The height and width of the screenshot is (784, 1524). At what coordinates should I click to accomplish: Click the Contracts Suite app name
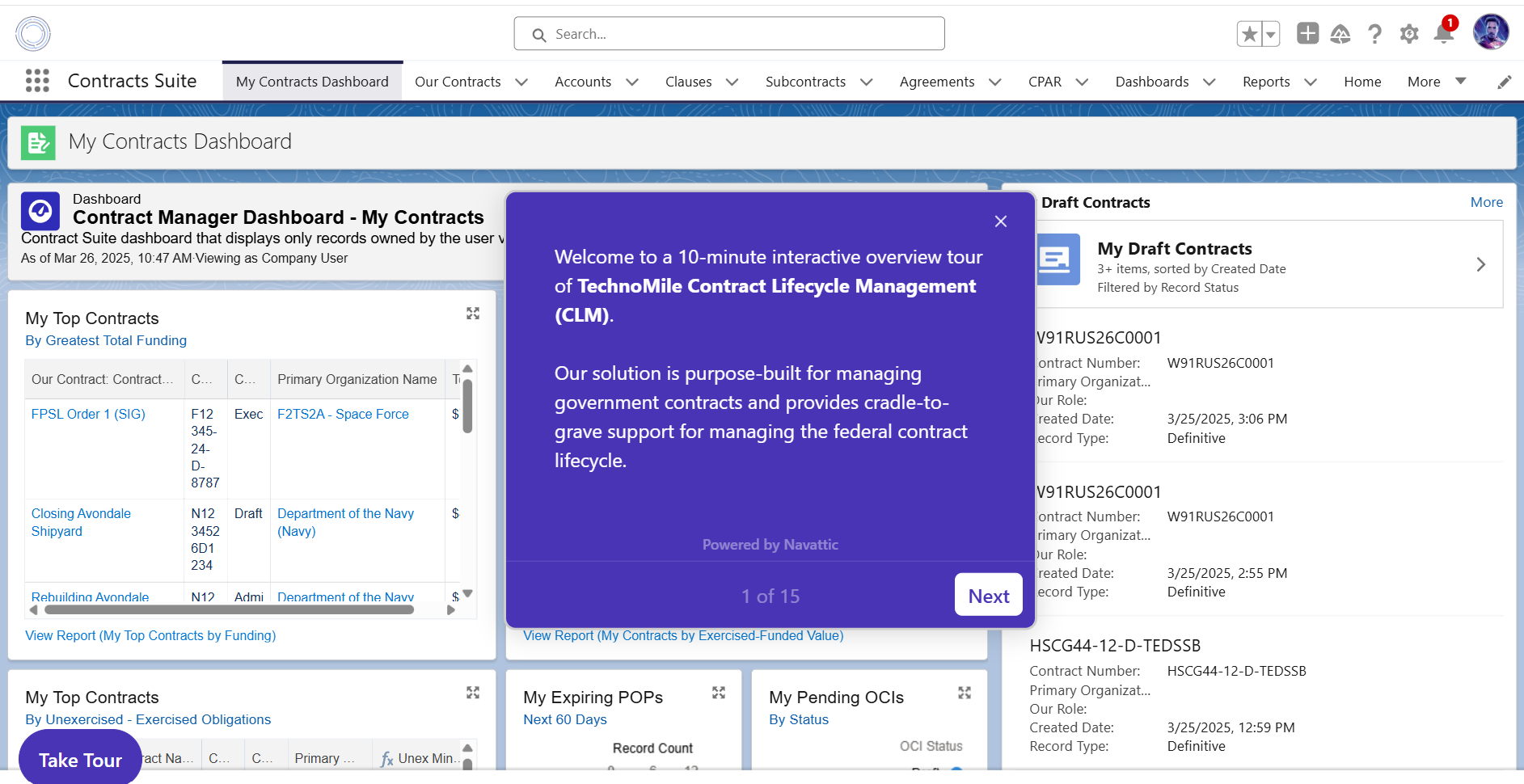pos(132,81)
